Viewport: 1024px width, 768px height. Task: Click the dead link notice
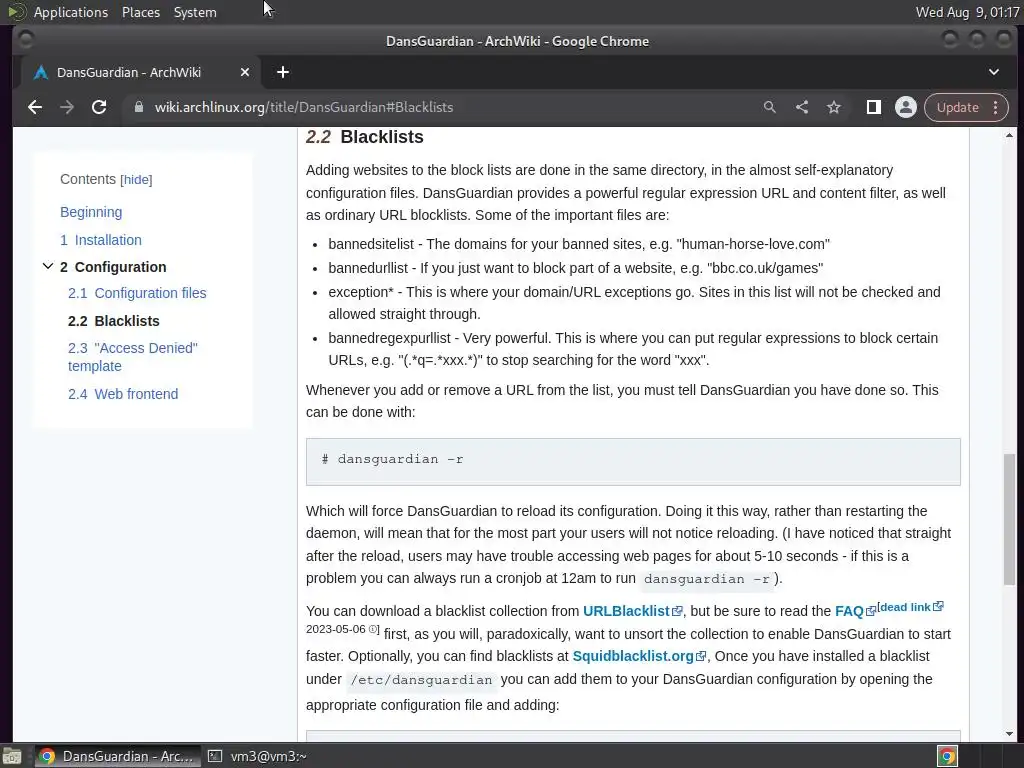(x=910, y=607)
